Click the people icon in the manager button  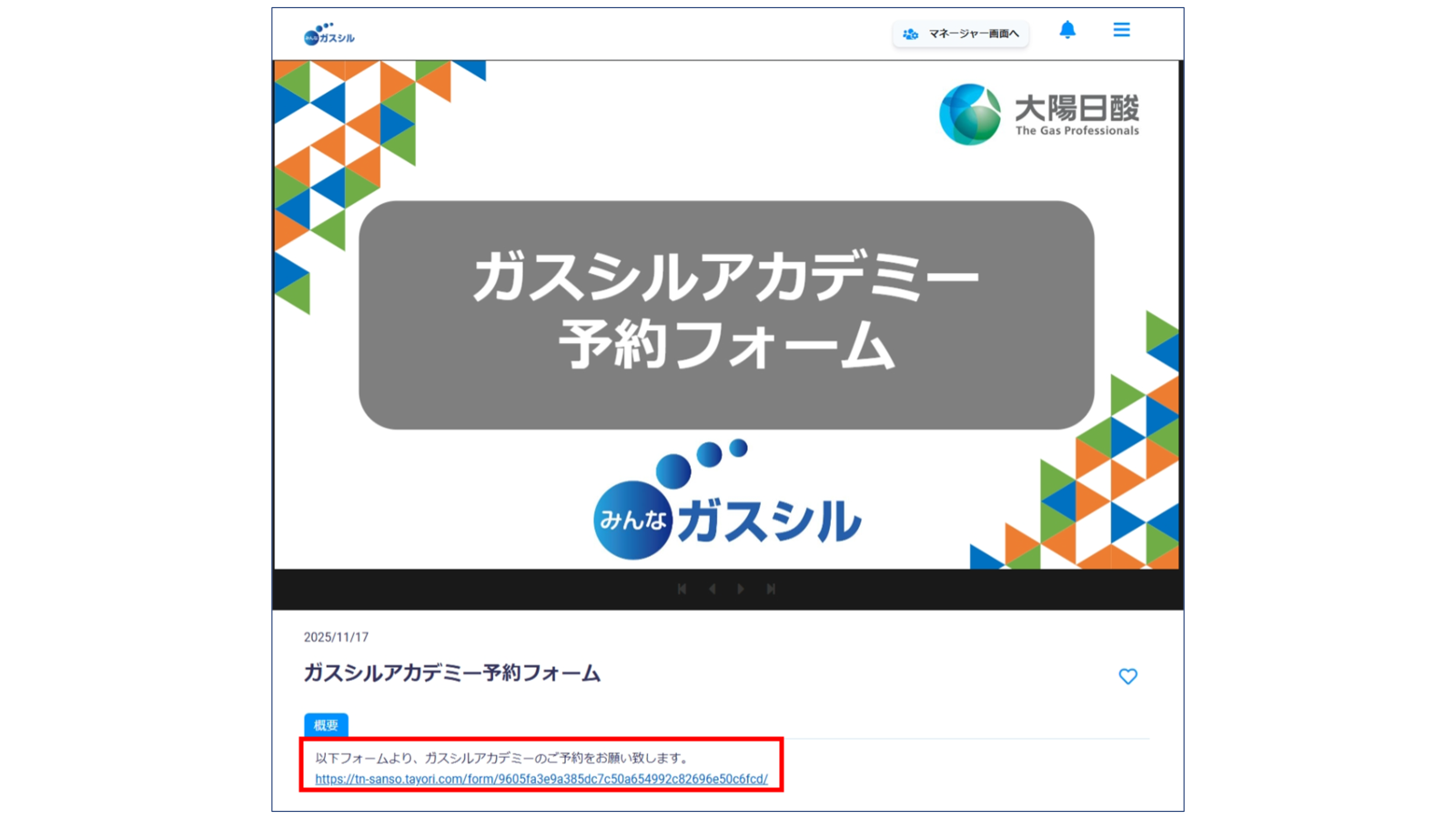tap(910, 34)
